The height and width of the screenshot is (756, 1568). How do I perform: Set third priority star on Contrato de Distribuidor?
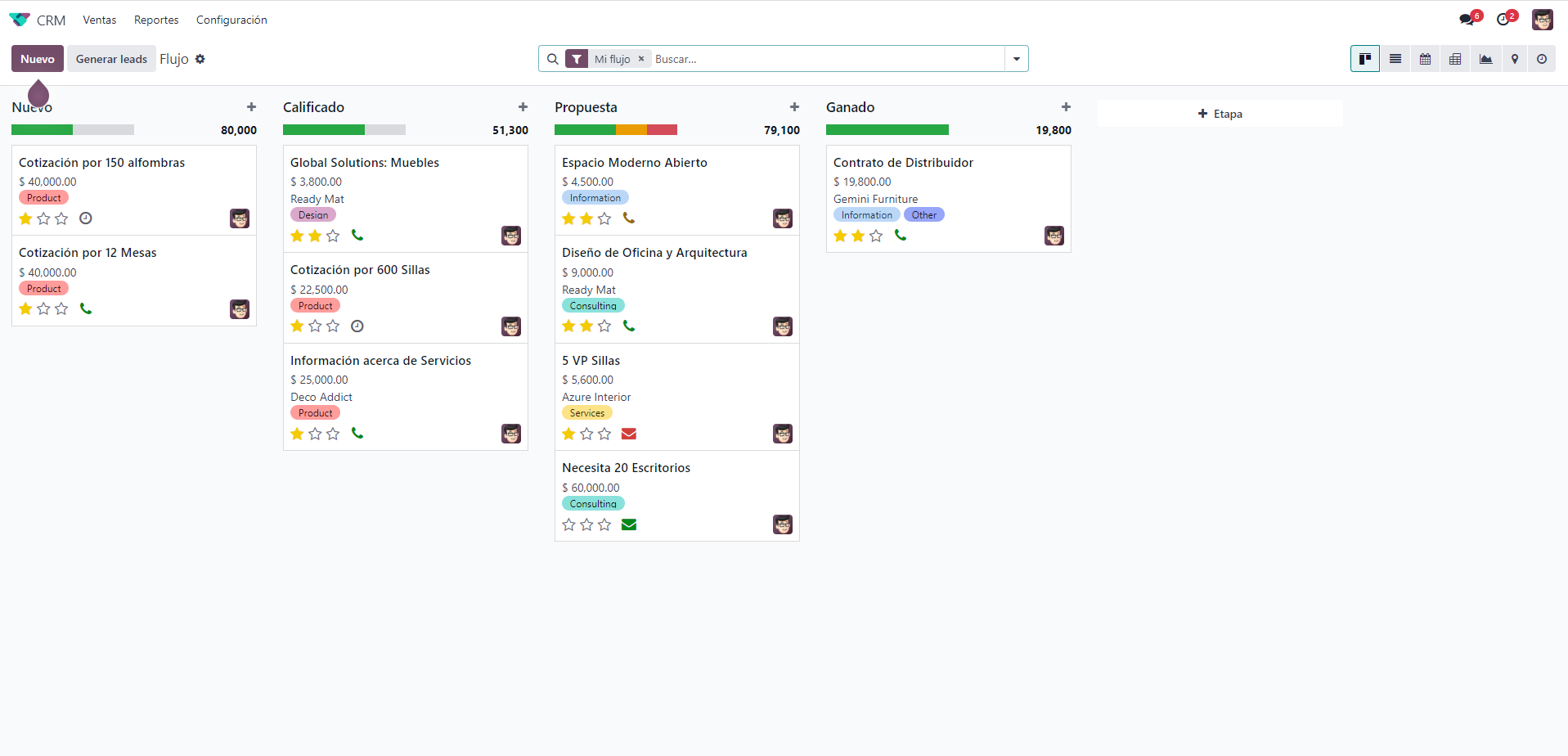(x=876, y=236)
